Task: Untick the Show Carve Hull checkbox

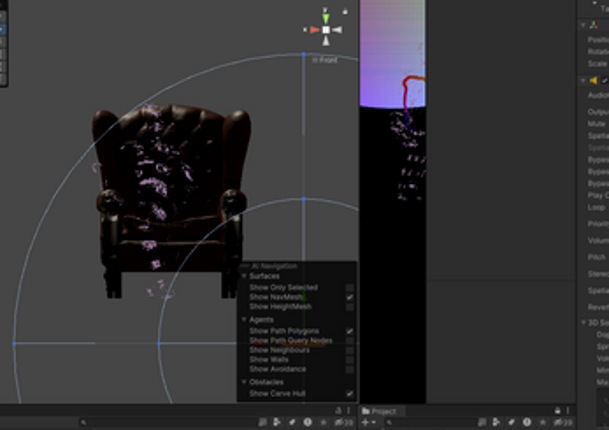Action: 350,393
